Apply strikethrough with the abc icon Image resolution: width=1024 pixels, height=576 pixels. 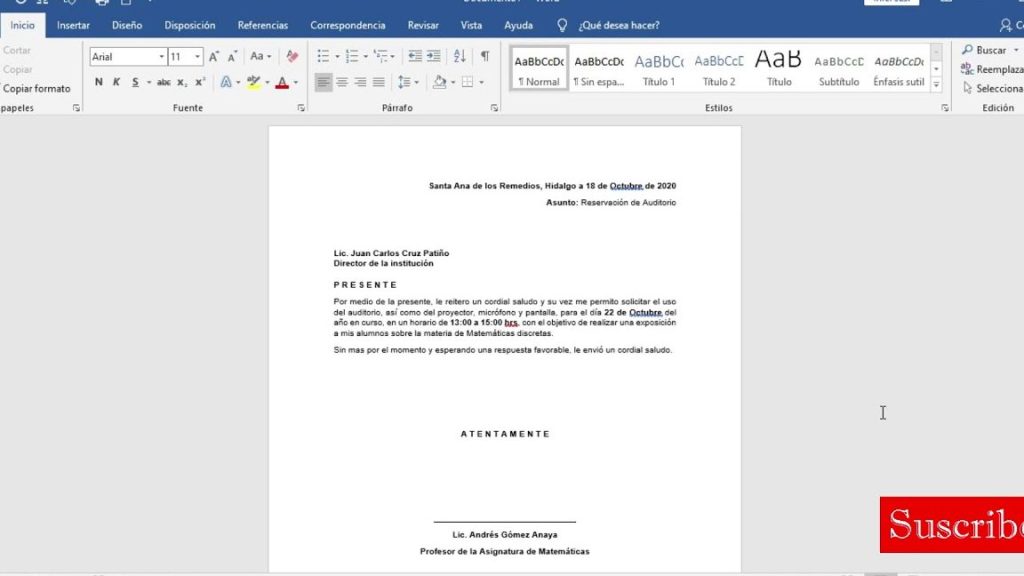(164, 82)
